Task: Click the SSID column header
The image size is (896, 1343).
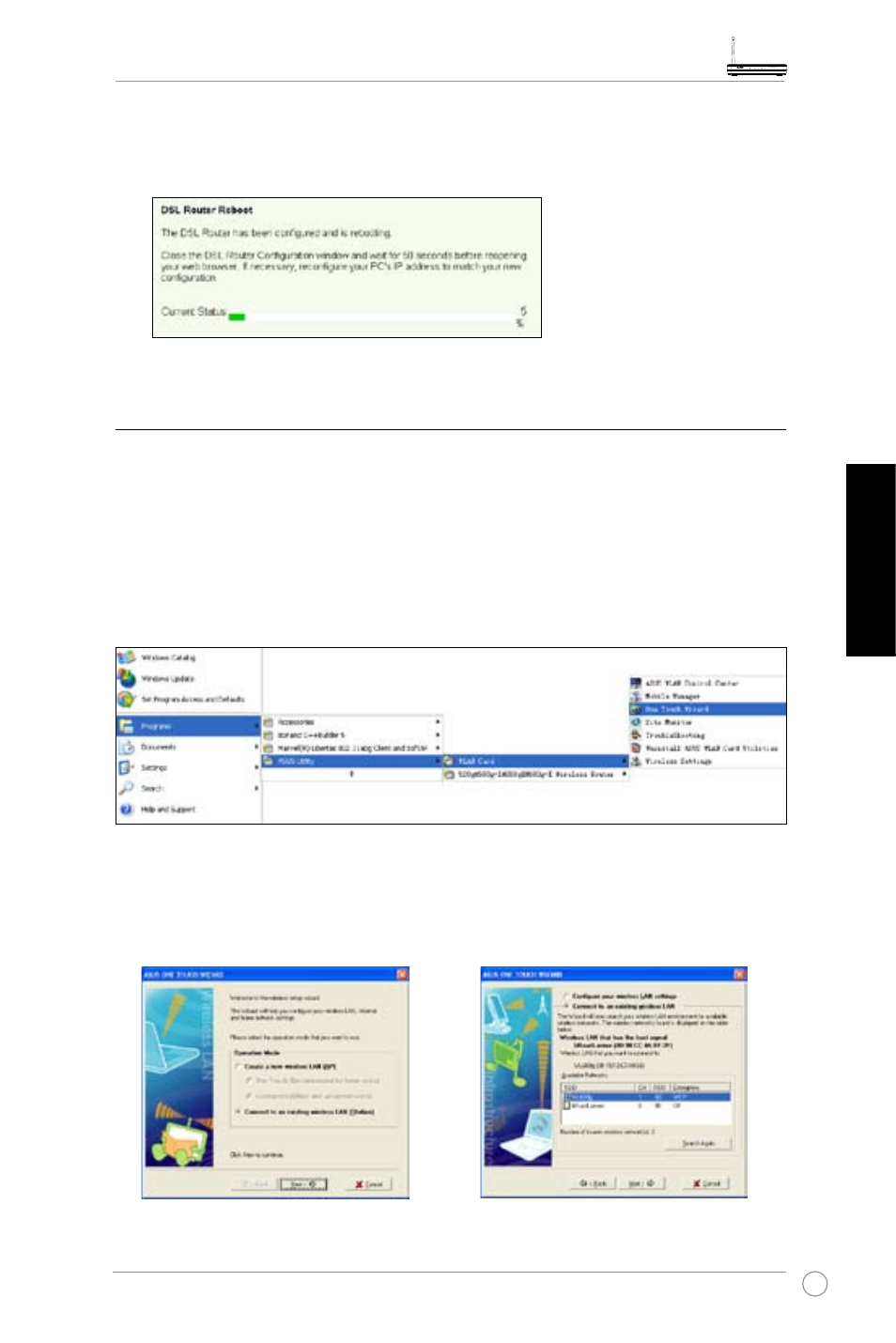Action: click(x=597, y=1088)
